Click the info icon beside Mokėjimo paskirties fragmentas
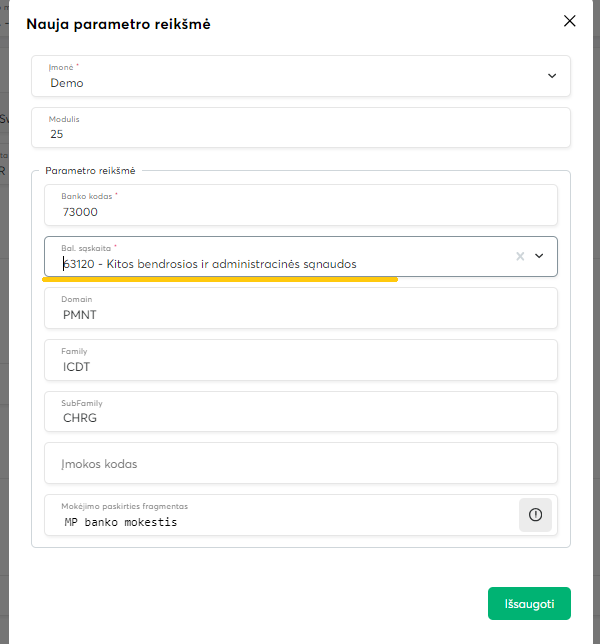 pyautogui.click(x=535, y=514)
